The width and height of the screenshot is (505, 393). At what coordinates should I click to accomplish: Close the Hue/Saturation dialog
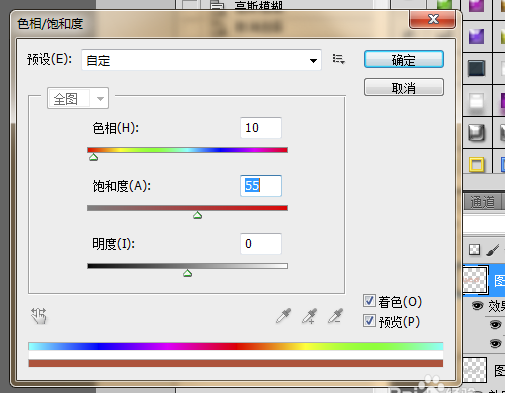click(433, 19)
